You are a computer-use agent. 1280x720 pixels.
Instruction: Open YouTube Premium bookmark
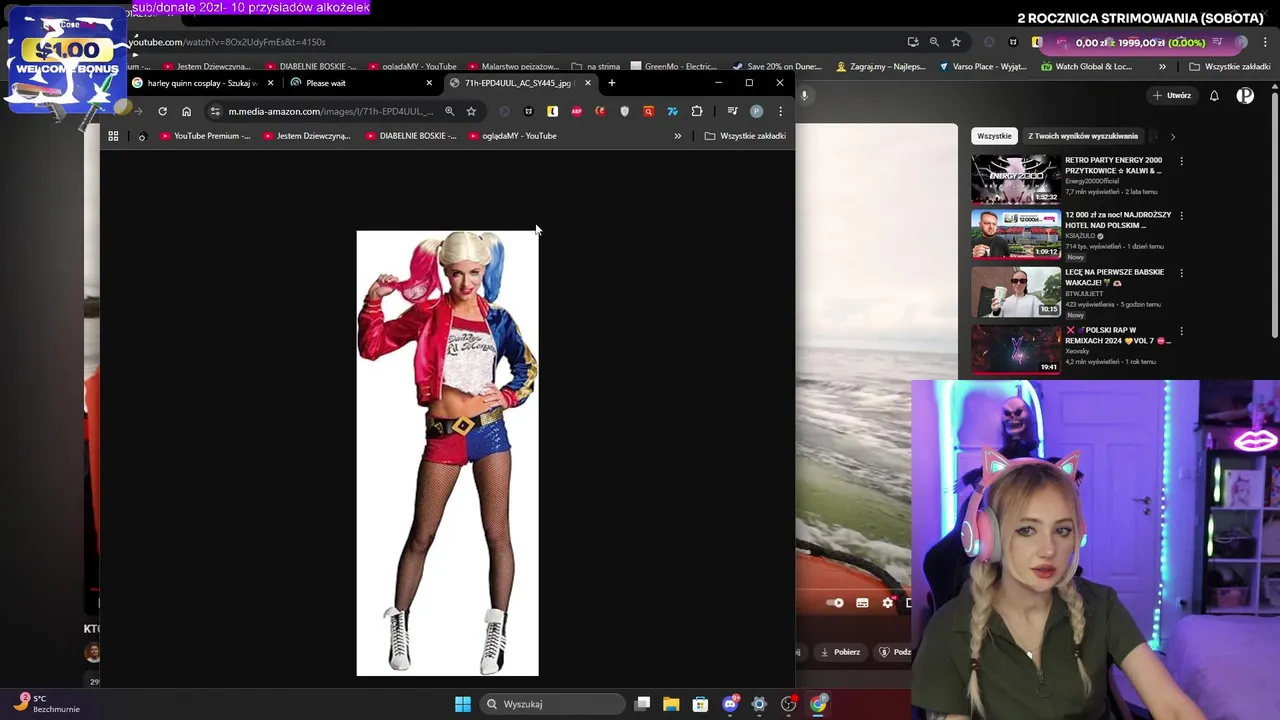206,136
